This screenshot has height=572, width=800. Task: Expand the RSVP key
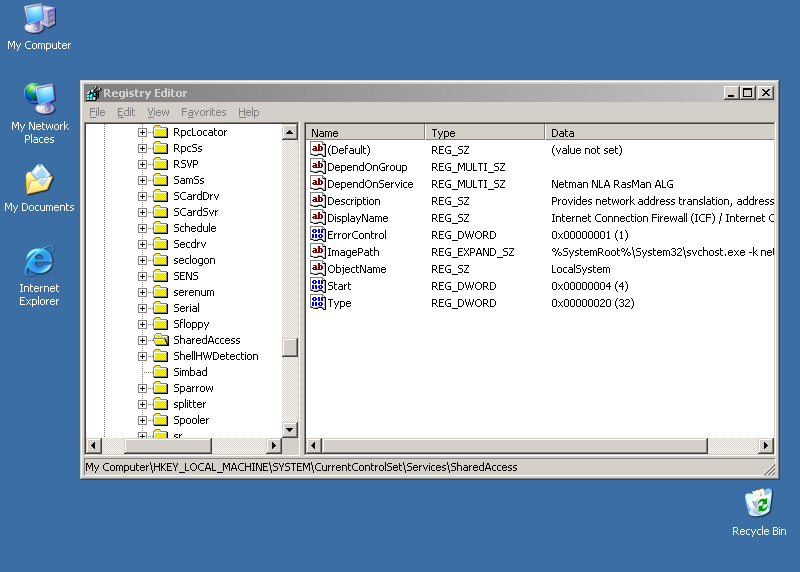142,164
